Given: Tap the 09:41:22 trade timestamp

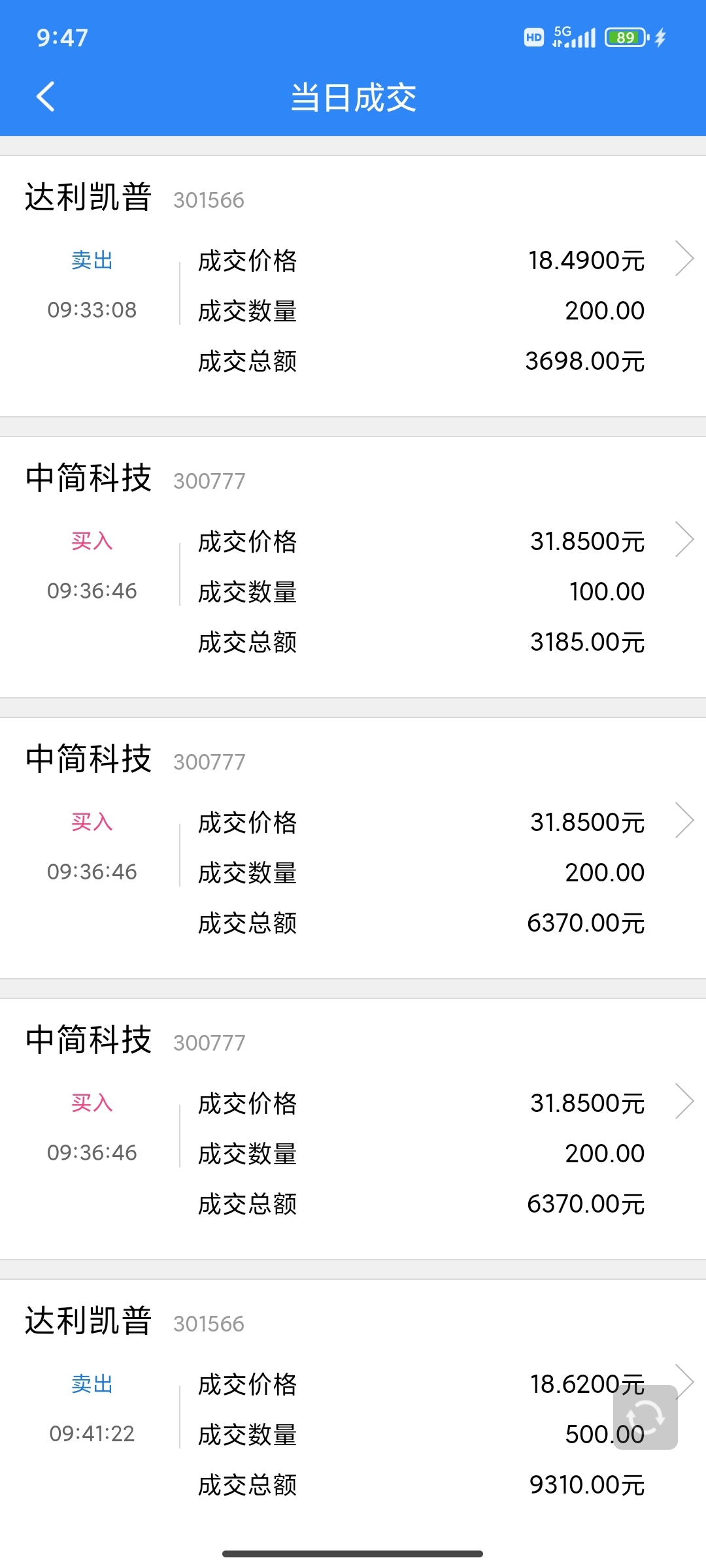Looking at the screenshot, I should (x=92, y=1433).
